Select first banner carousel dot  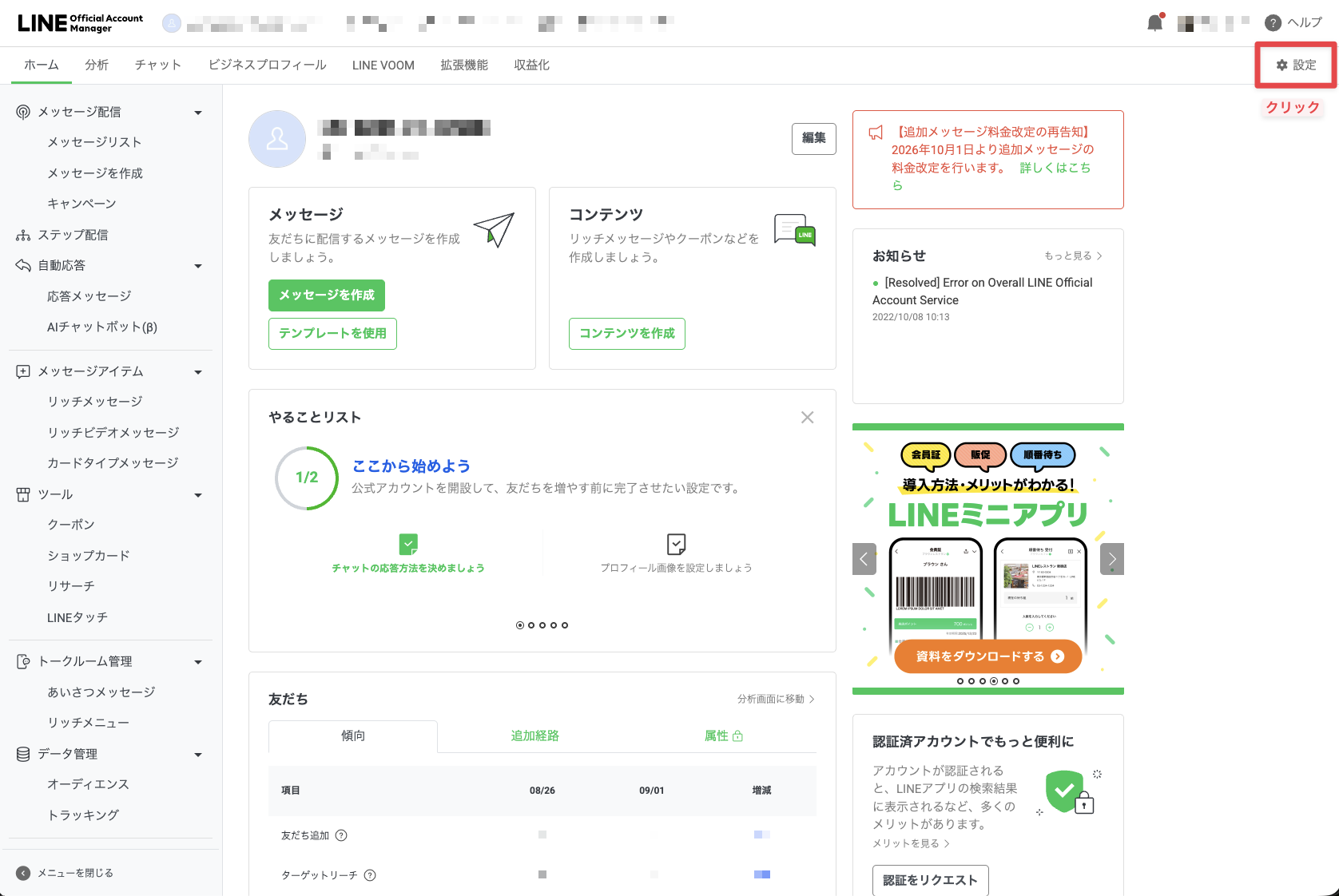click(960, 681)
